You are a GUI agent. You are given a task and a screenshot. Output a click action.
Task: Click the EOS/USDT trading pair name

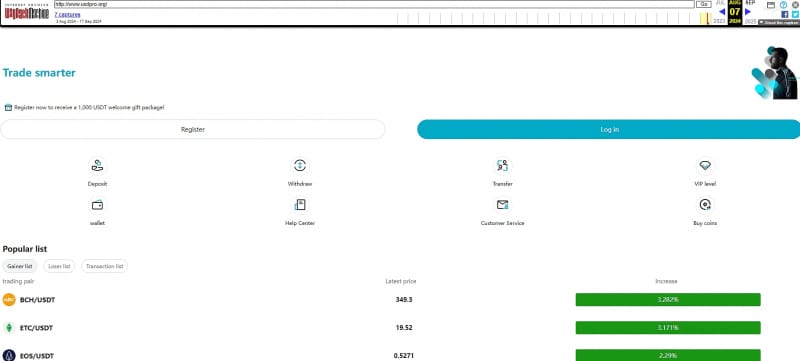(x=37, y=356)
